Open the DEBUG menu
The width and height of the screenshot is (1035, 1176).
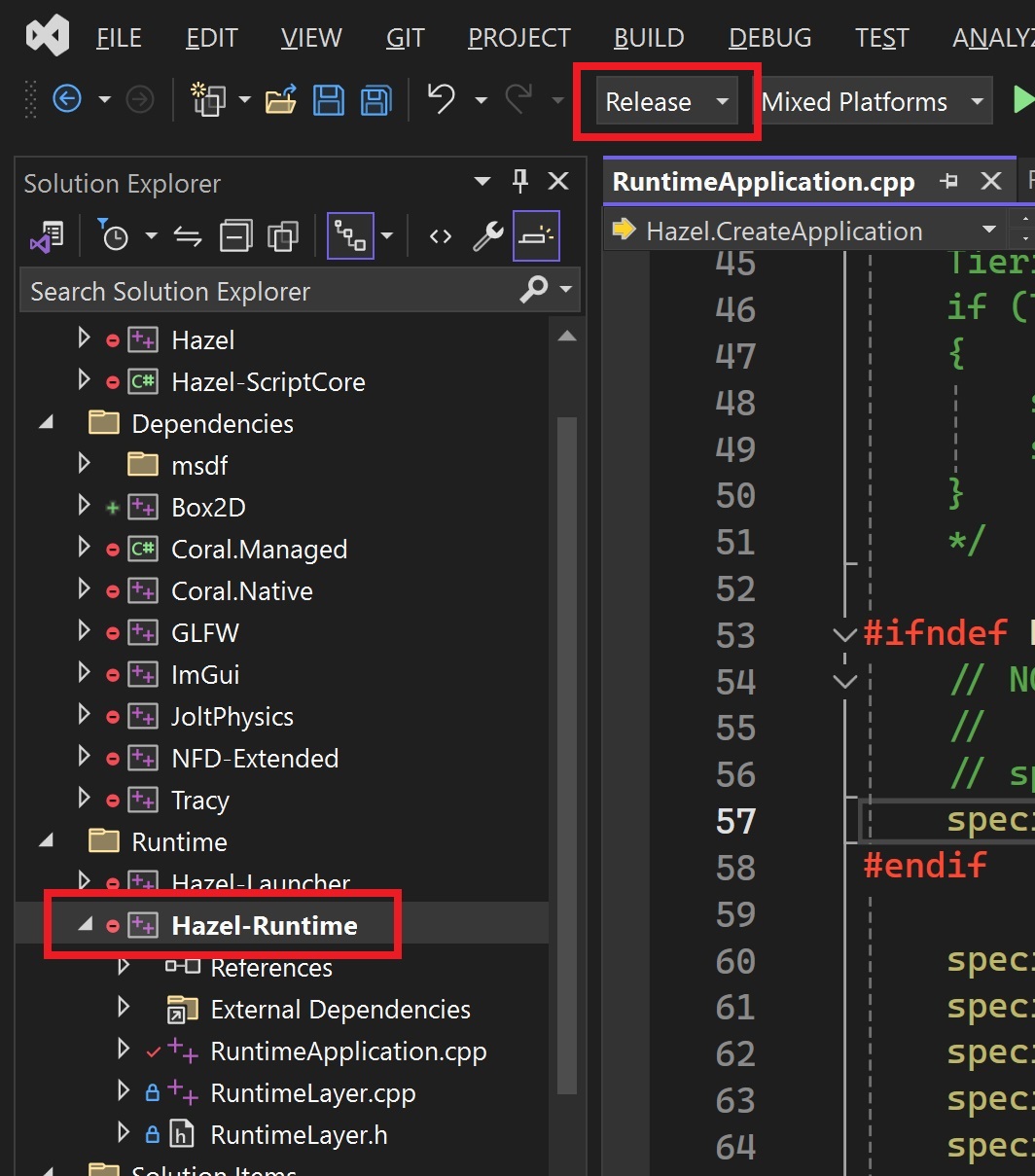(x=769, y=37)
